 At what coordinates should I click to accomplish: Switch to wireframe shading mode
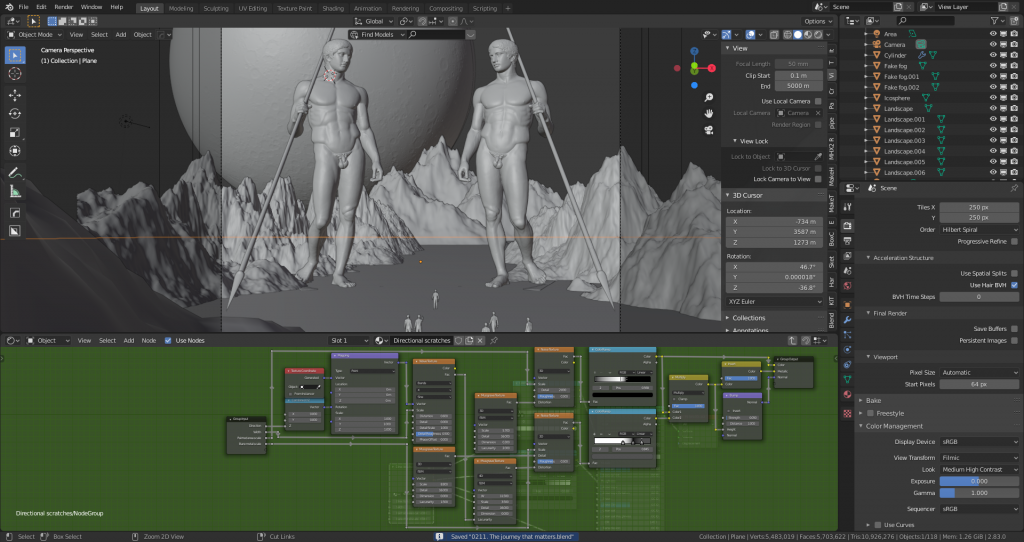click(788, 35)
